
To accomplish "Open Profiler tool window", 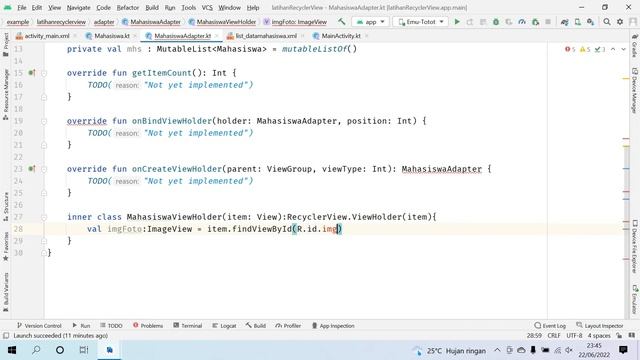I will (x=288, y=326).
